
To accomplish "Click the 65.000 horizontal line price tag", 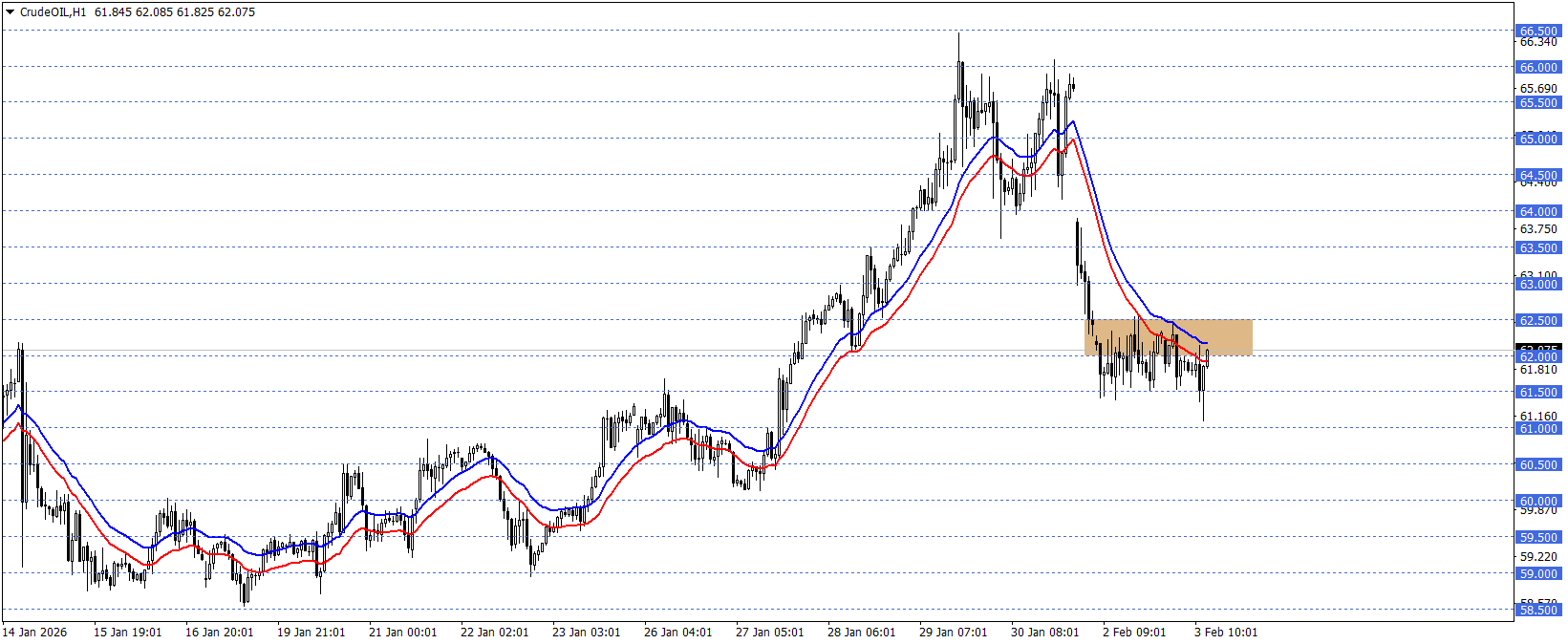I will click(1538, 139).
